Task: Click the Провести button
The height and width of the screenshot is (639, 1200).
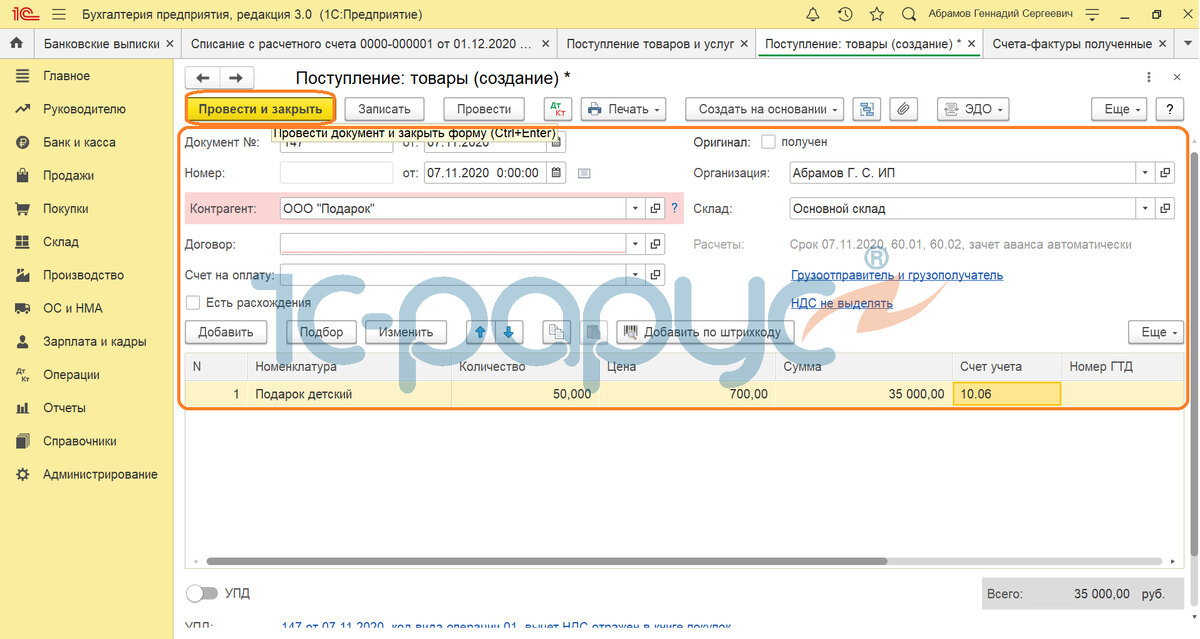Action: [484, 109]
